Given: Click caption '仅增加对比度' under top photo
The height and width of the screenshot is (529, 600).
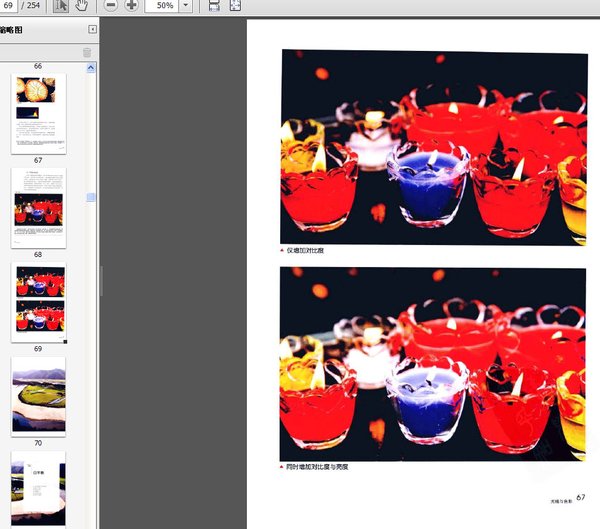Looking at the screenshot, I should tap(305, 250).
